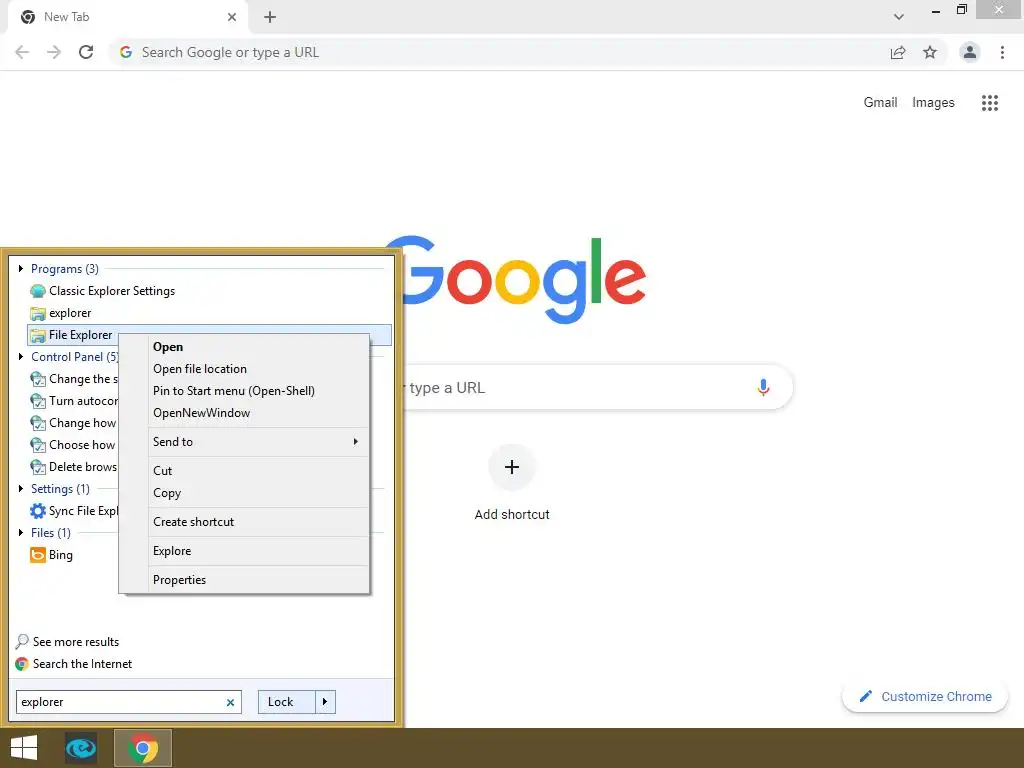
Task: Click the Add shortcut plus icon
Action: click(512, 467)
